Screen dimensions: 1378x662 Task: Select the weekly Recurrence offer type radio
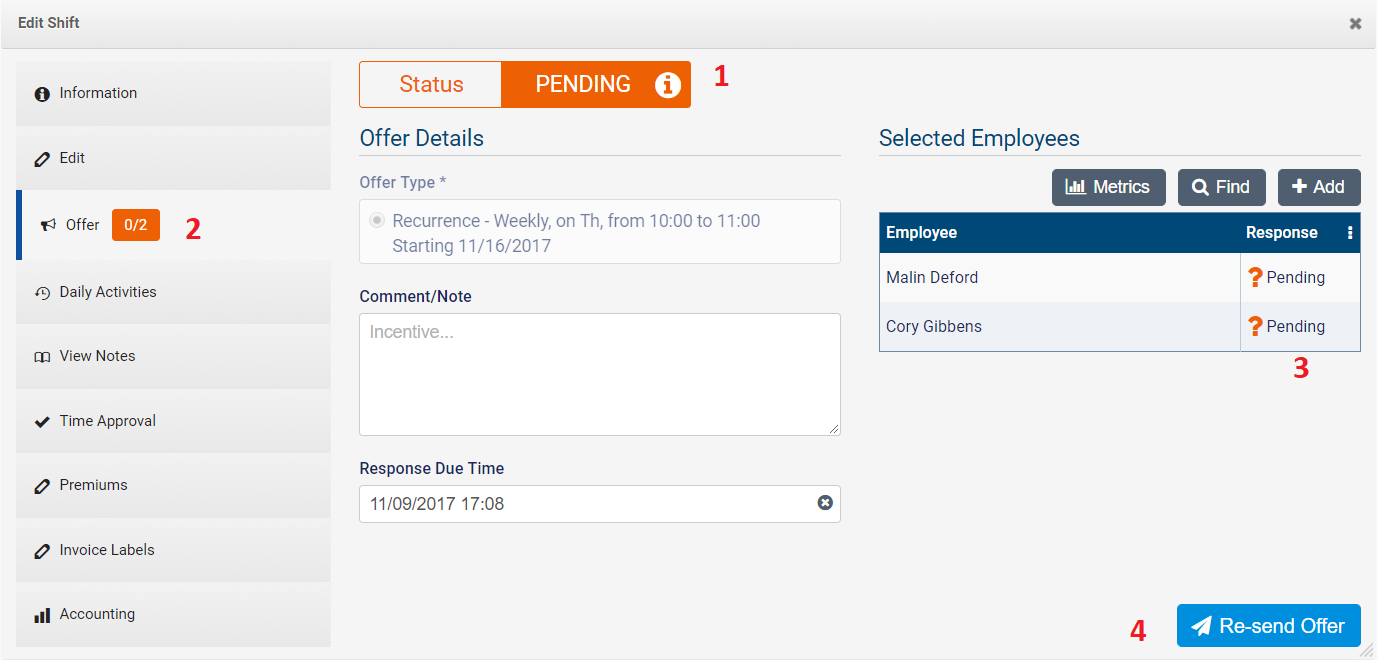pyautogui.click(x=377, y=221)
